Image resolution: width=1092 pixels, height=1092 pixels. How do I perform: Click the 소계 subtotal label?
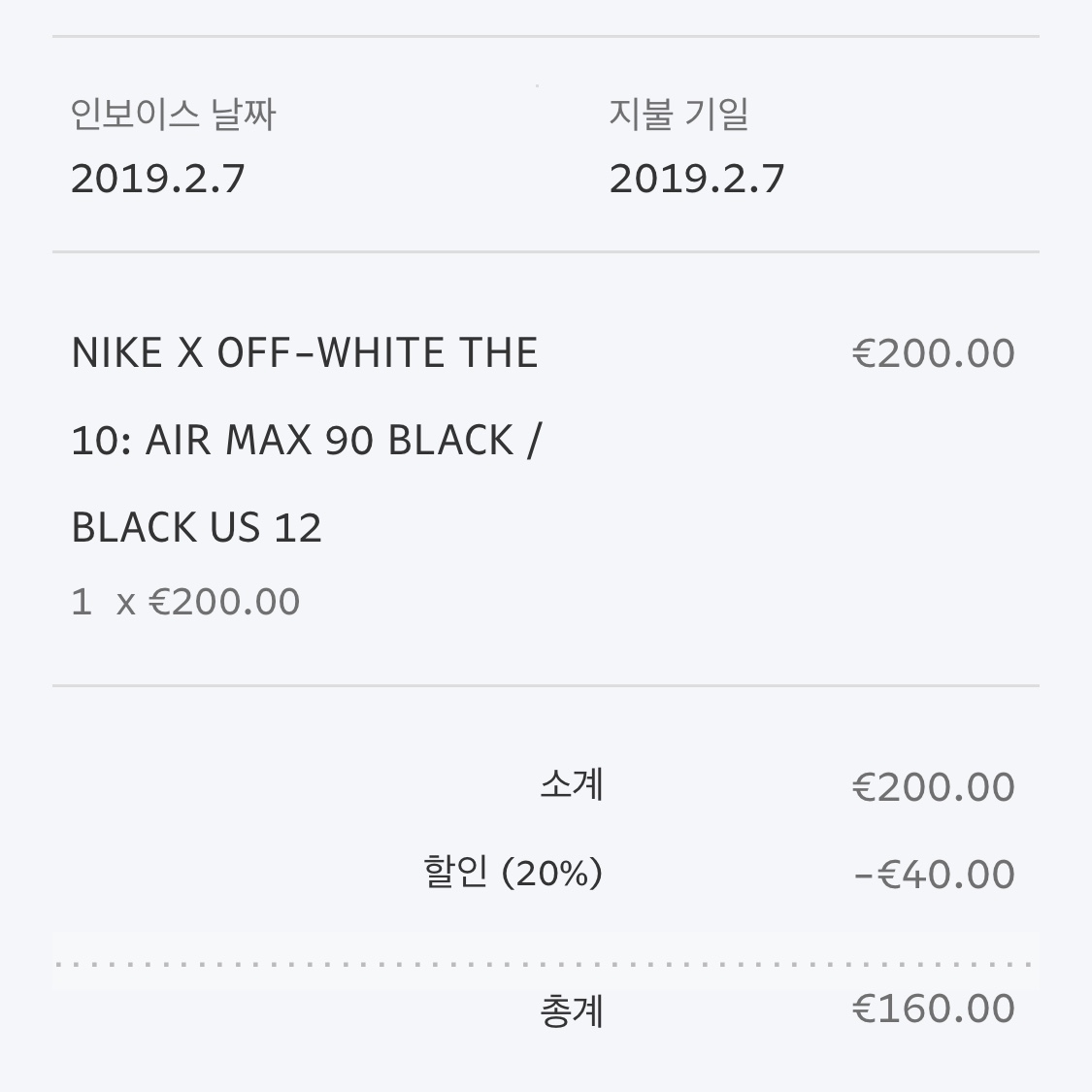[572, 784]
